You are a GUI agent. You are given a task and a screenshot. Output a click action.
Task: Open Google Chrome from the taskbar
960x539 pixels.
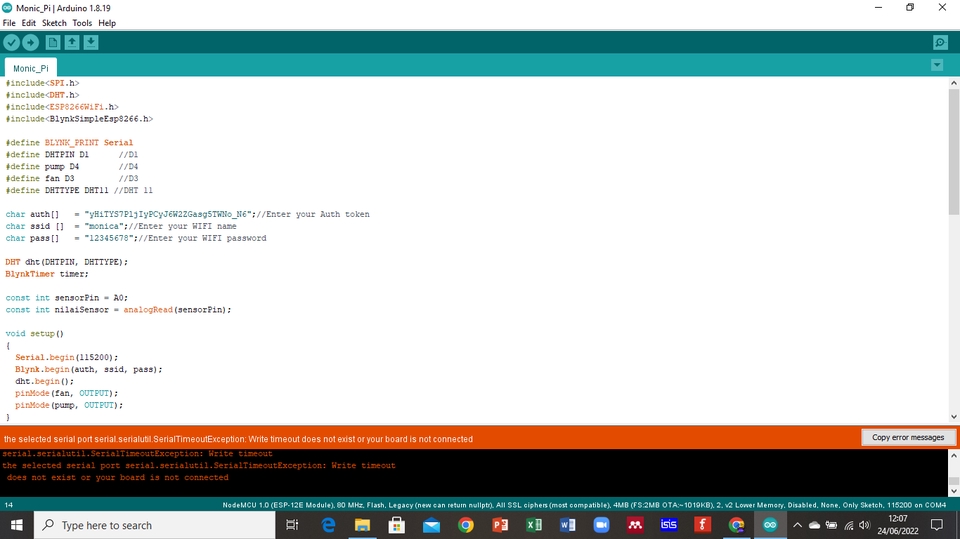point(466,525)
